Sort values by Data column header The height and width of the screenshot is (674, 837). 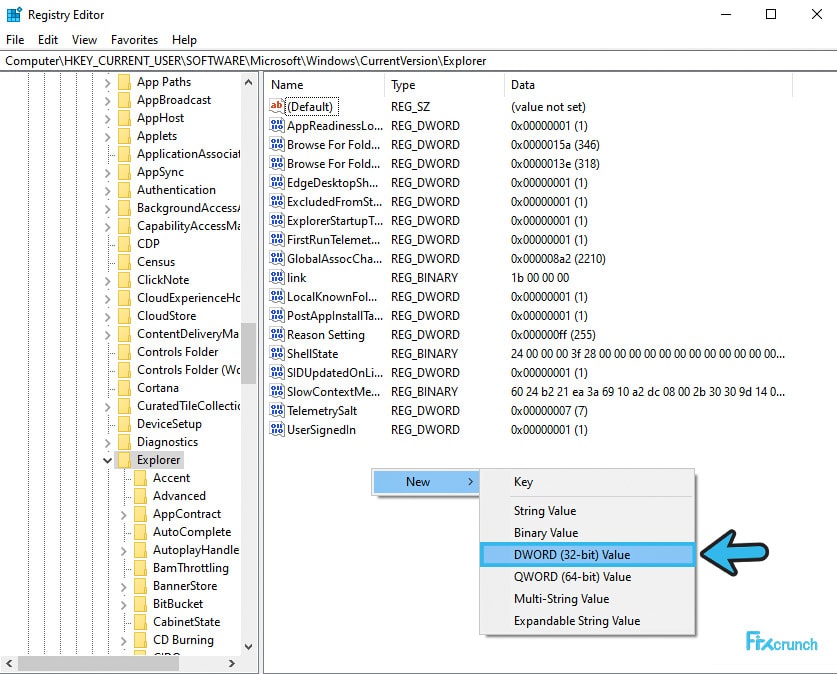click(648, 85)
